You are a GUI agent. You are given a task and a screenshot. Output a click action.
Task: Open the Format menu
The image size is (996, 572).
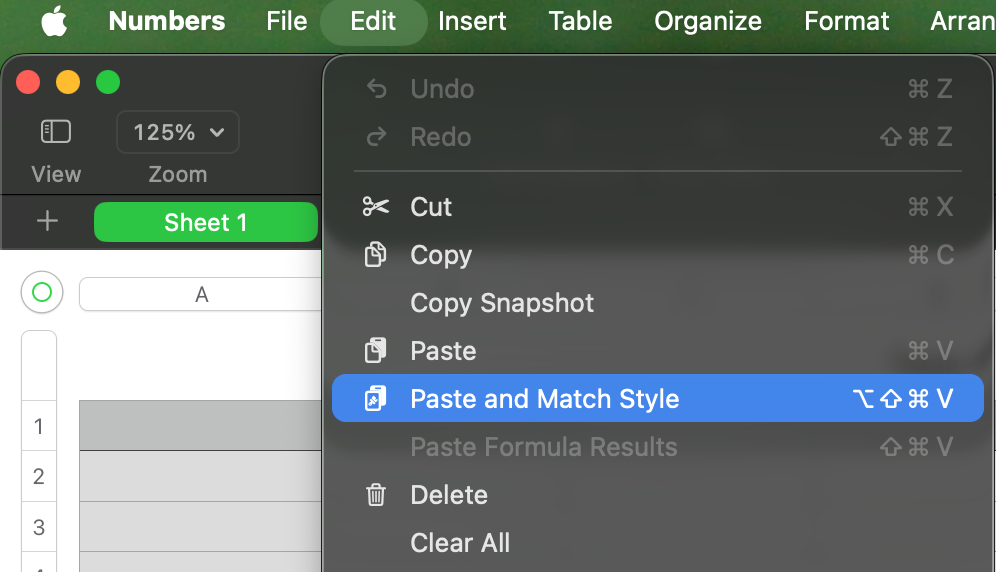pyautogui.click(x=846, y=21)
